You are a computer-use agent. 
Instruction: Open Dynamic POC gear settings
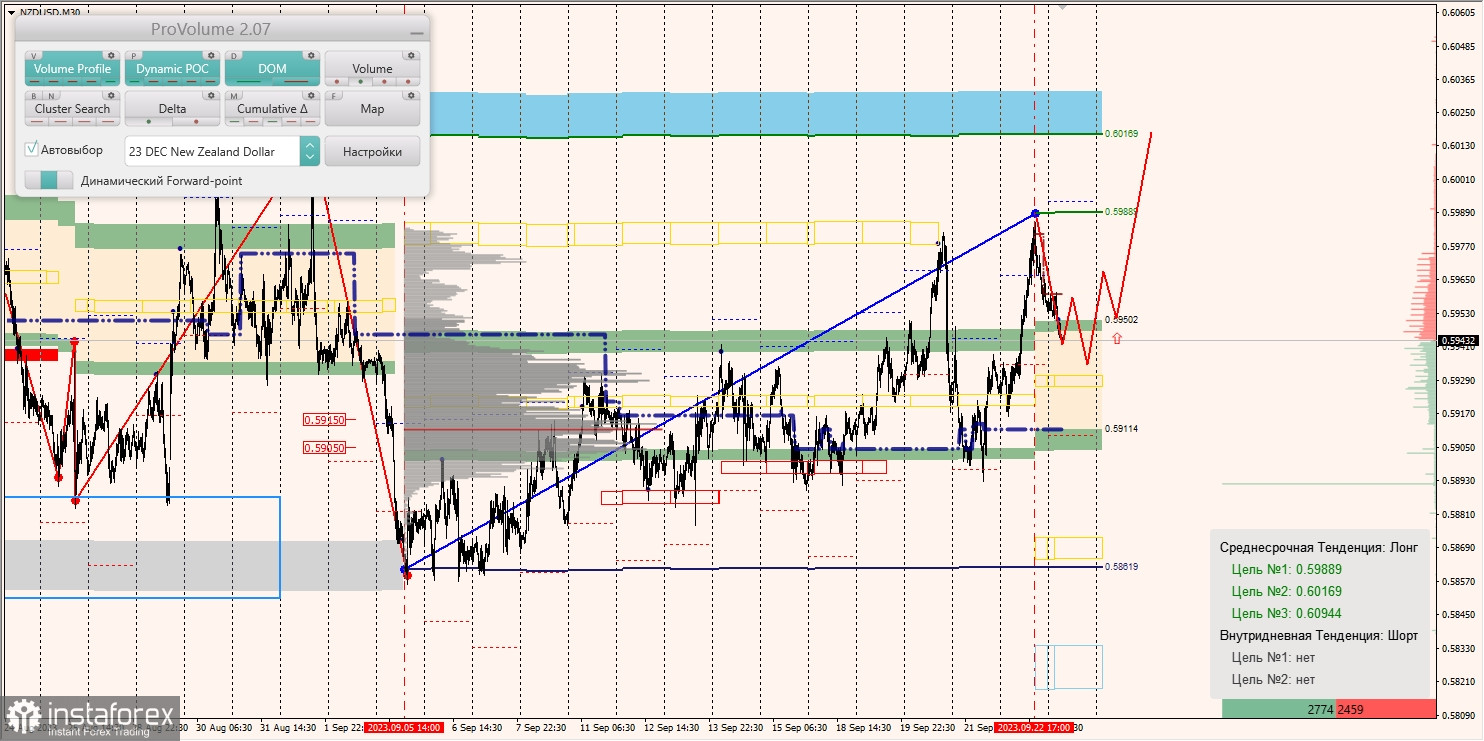[x=211, y=56]
